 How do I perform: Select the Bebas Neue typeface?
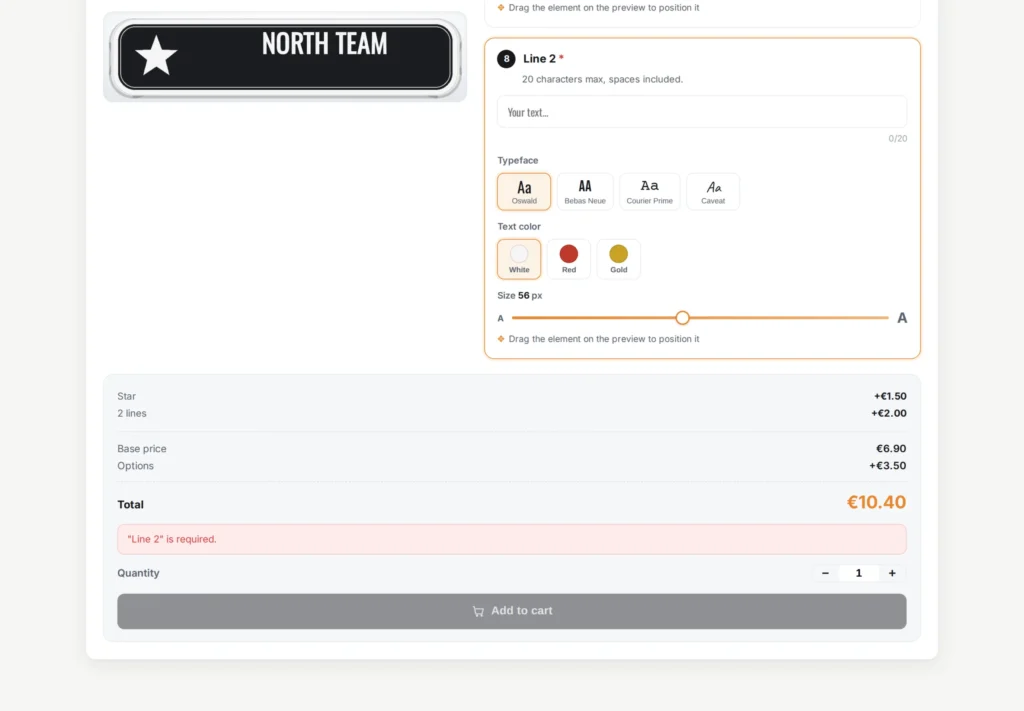coord(585,191)
